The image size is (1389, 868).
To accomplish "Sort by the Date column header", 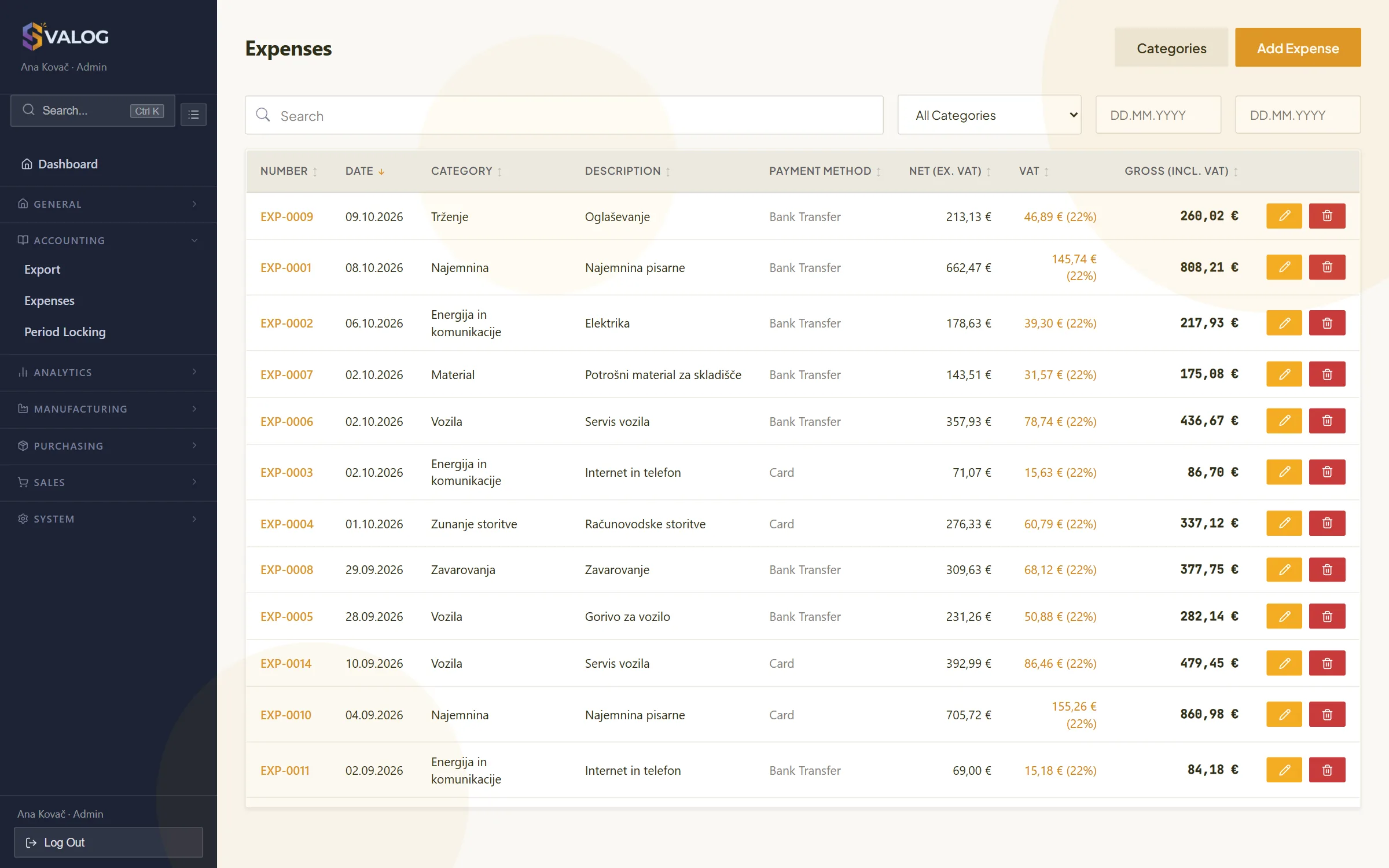I will (365, 171).
